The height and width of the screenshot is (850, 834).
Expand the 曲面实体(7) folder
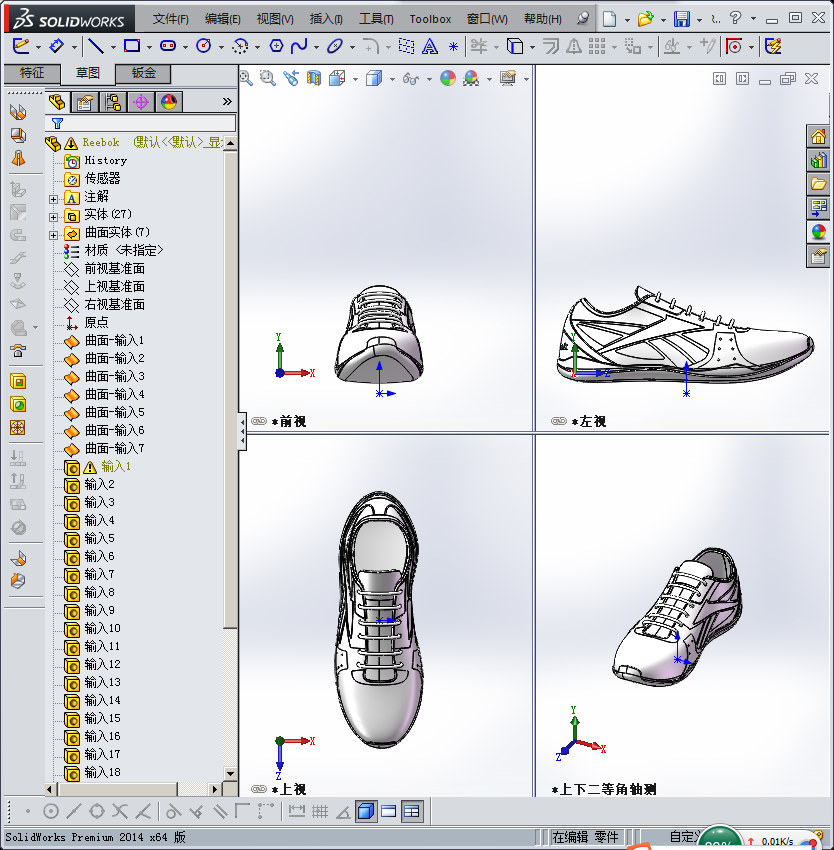(x=53, y=235)
